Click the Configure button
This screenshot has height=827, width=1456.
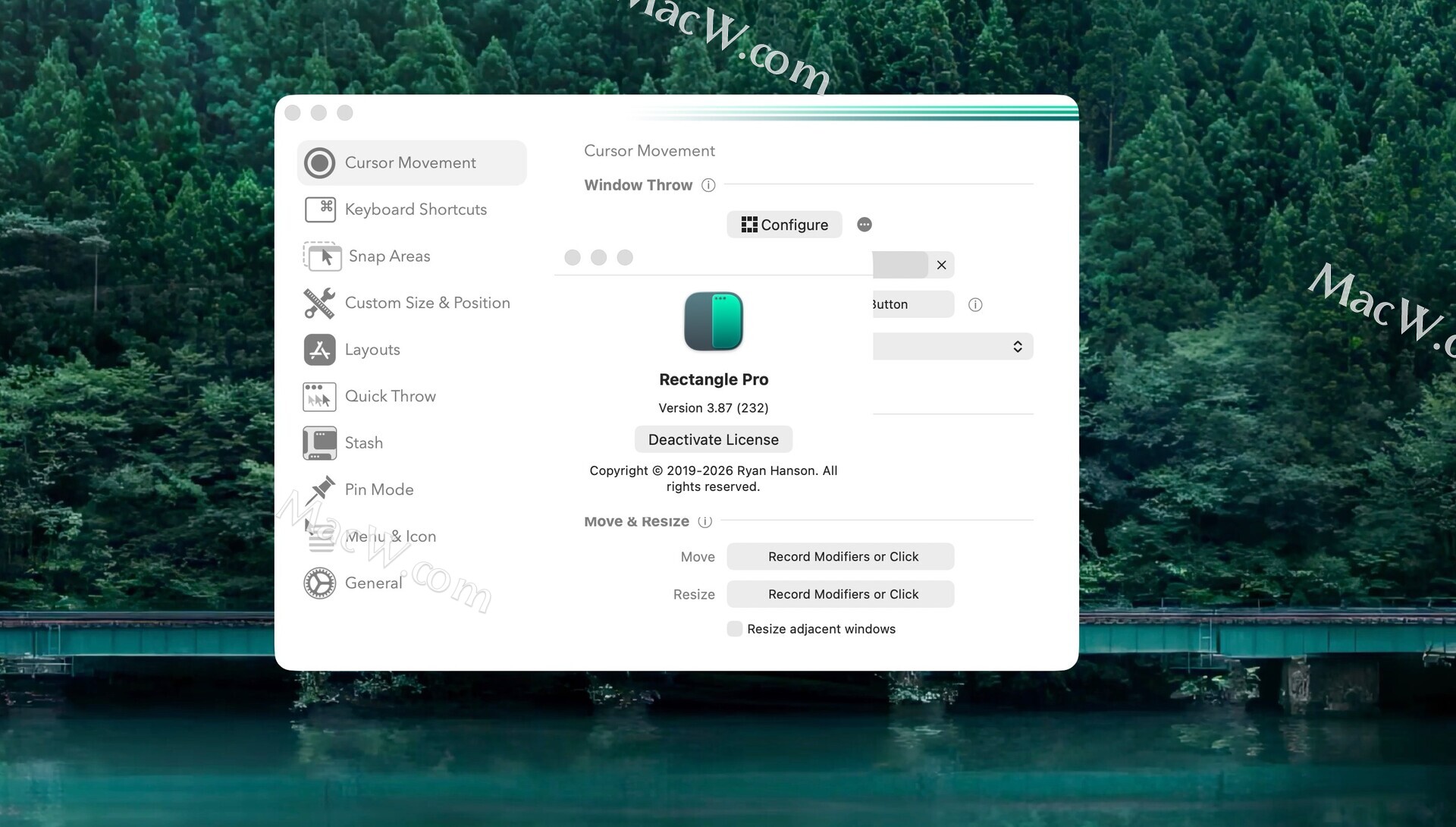784,225
